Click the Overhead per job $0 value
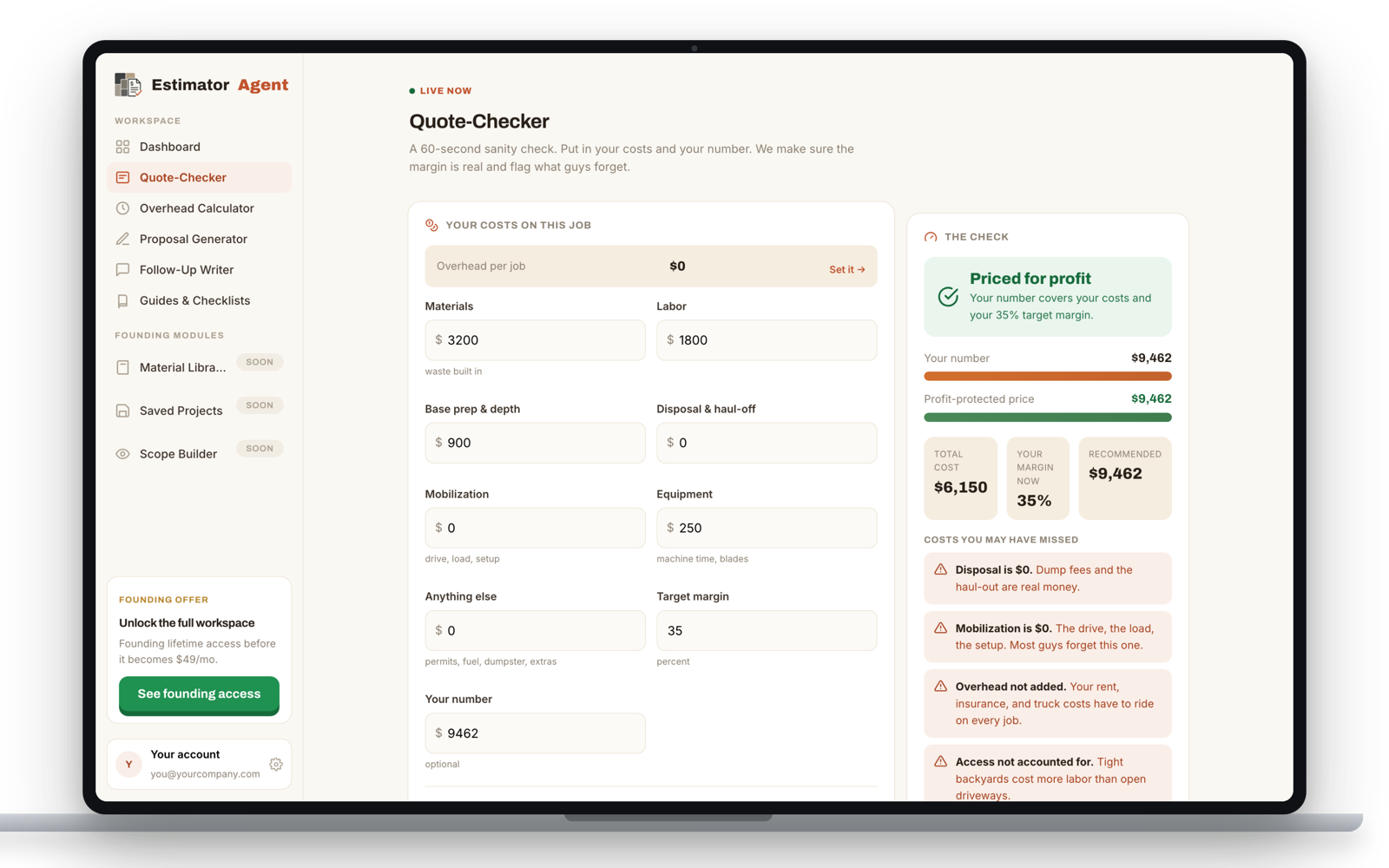The width and height of the screenshot is (1389, 868). tap(677, 266)
